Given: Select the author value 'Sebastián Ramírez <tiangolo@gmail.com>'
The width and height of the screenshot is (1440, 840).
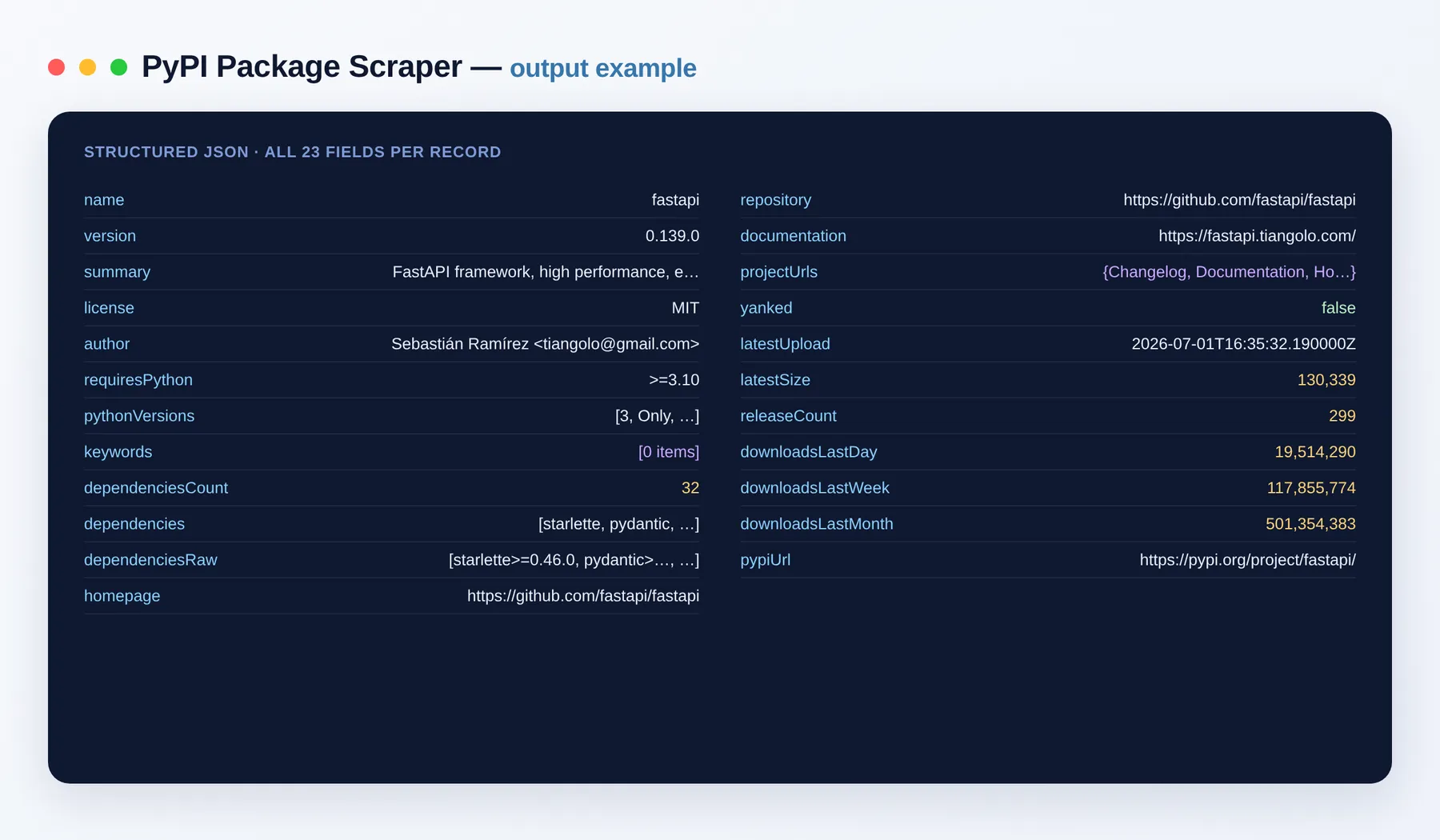Looking at the screenshot, I should pos(545,344).
